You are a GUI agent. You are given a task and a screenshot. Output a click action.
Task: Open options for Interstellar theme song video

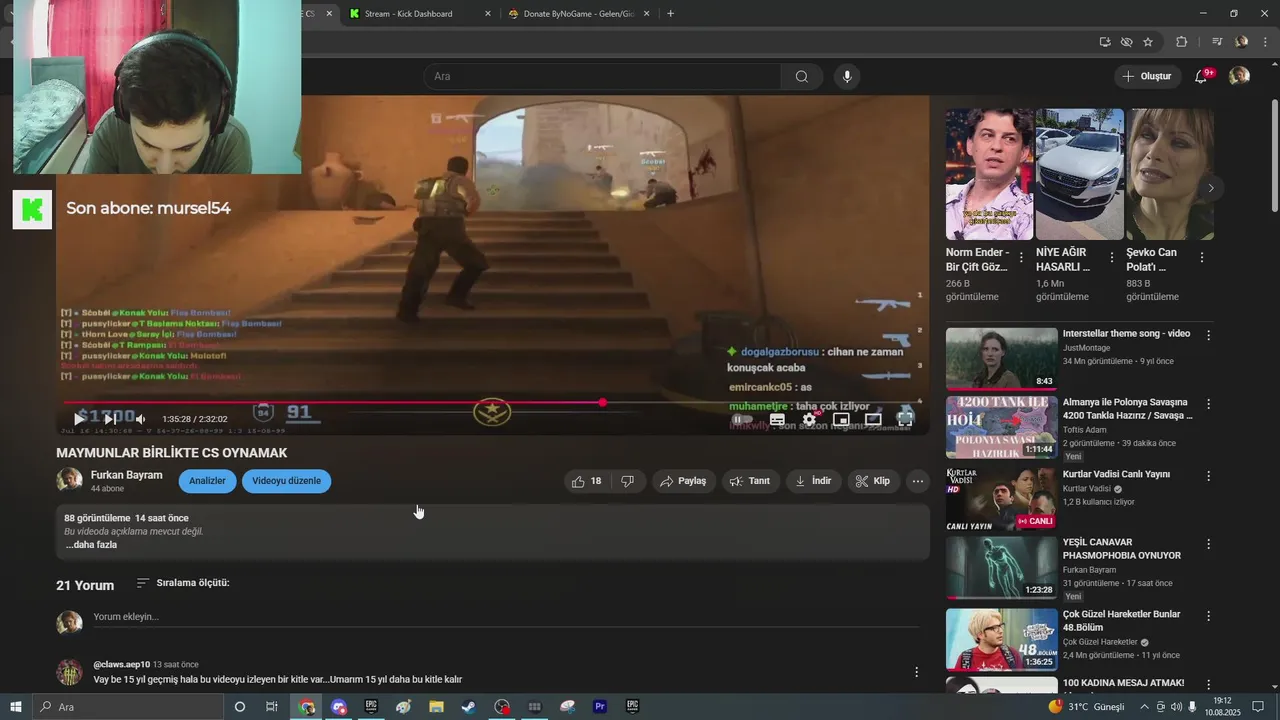(x=1208, y=336)
